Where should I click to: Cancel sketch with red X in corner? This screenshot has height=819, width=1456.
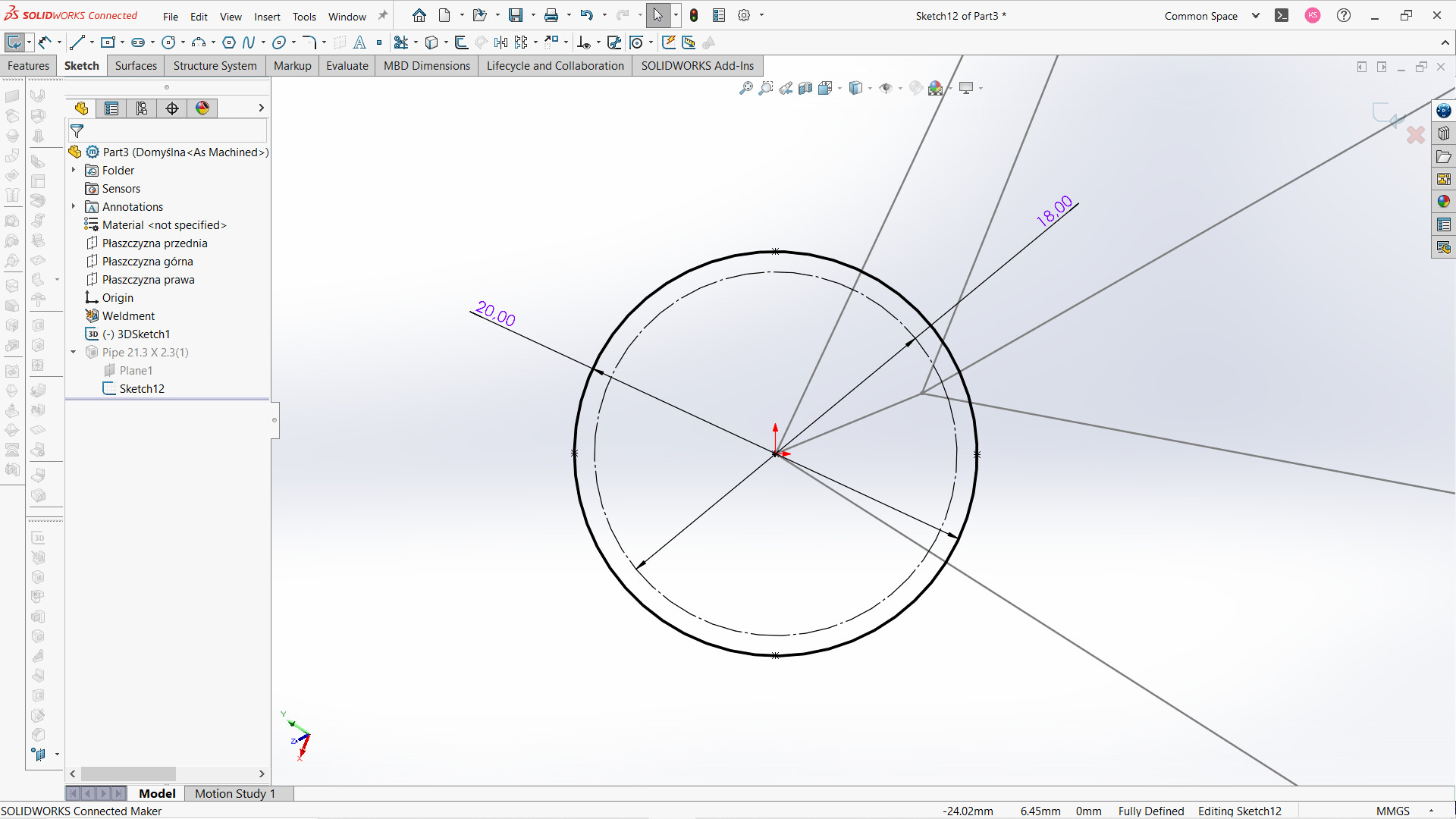pos(1415,136)
